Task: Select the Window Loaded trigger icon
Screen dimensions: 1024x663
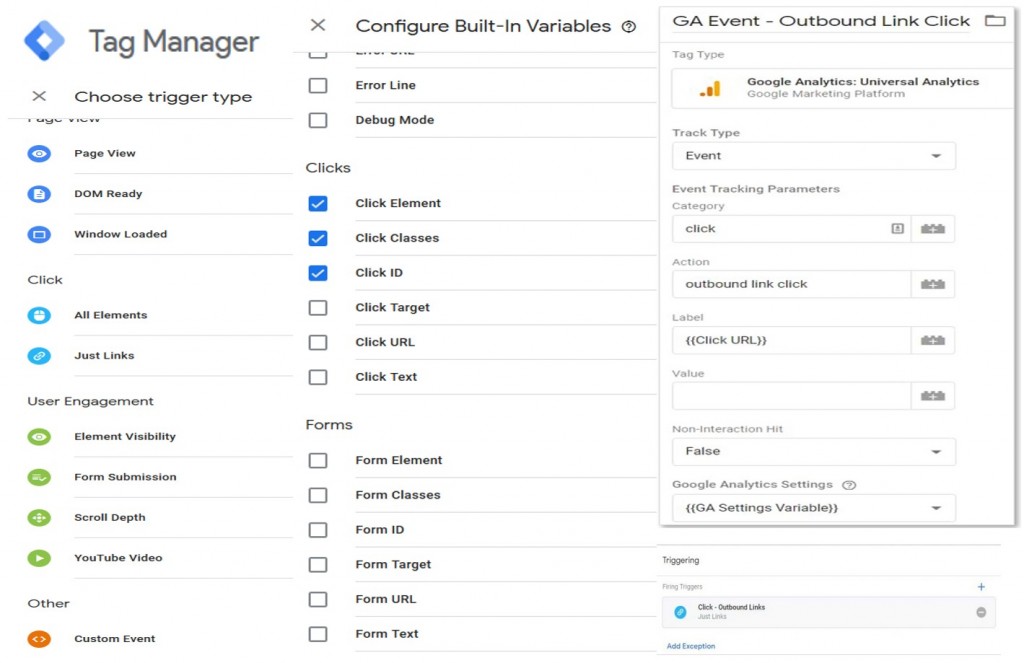Action: pyautogui.click(x=39, y=234)
